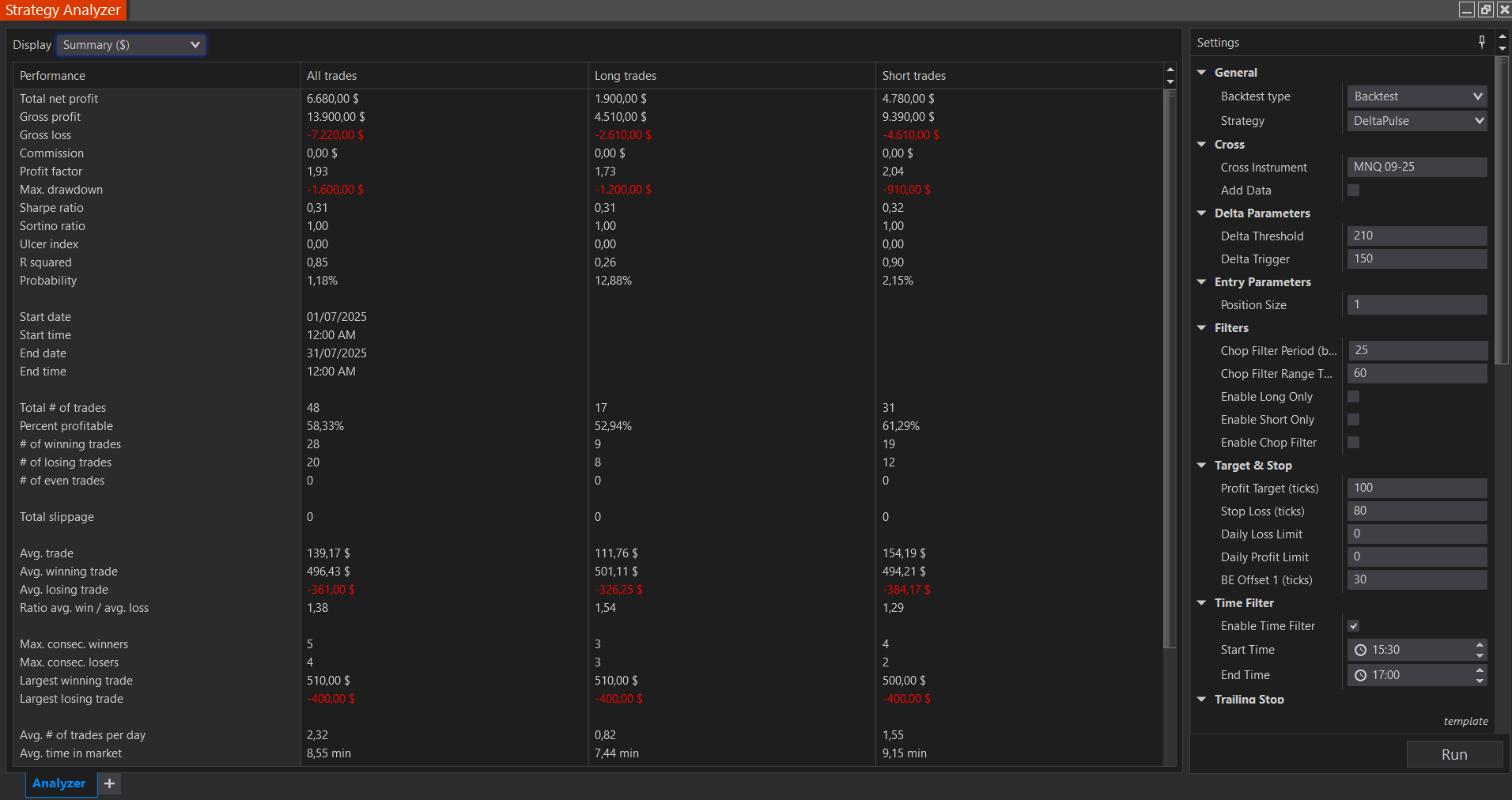This screenshot has width=1512, height=800.
Task: Enable Short Only checkbox
Action: (x=1354, y=420)
